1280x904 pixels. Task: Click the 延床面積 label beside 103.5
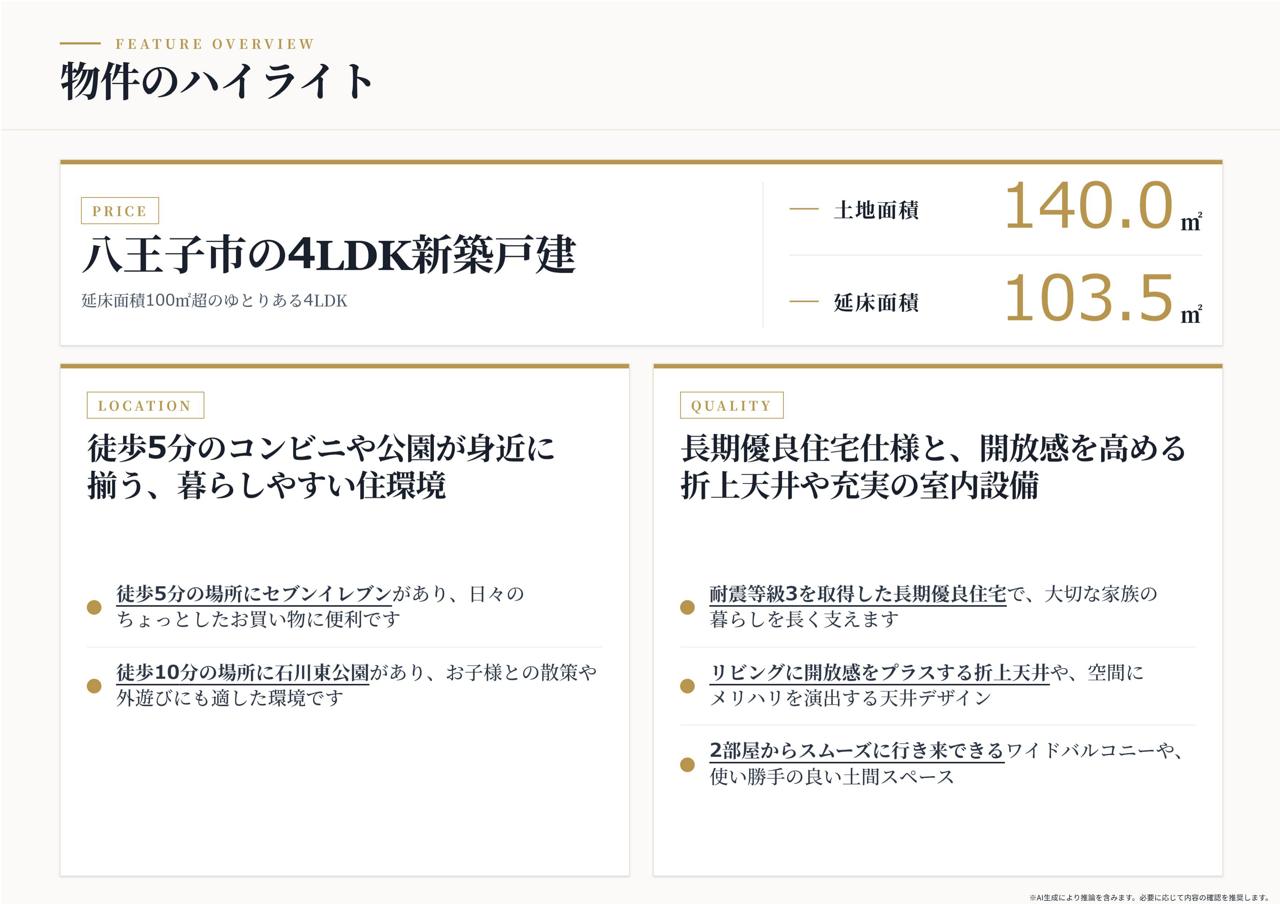click(876, 302)
